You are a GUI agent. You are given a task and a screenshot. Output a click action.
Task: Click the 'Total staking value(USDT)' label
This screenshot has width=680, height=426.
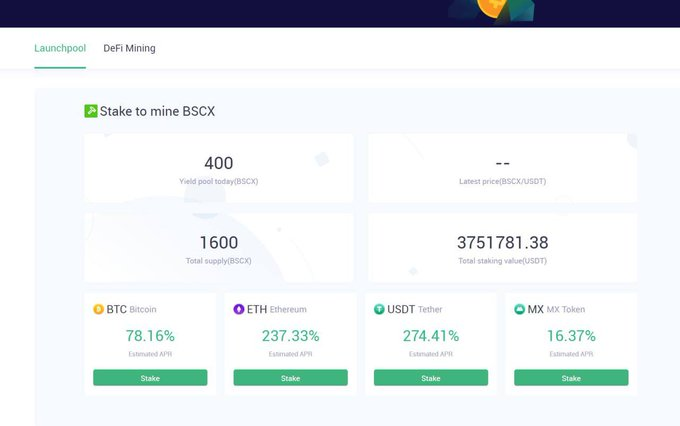click(503, 261)
